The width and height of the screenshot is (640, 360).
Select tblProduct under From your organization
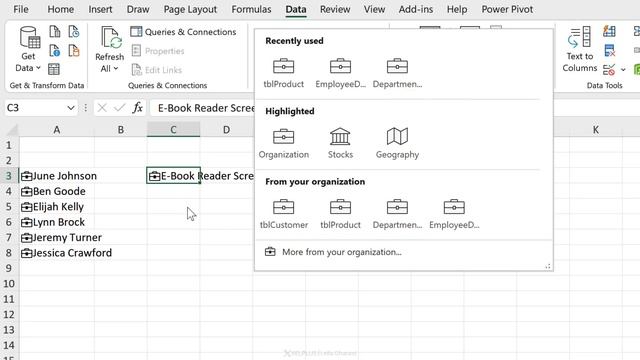pyautogui.click(x=340, y=214)
